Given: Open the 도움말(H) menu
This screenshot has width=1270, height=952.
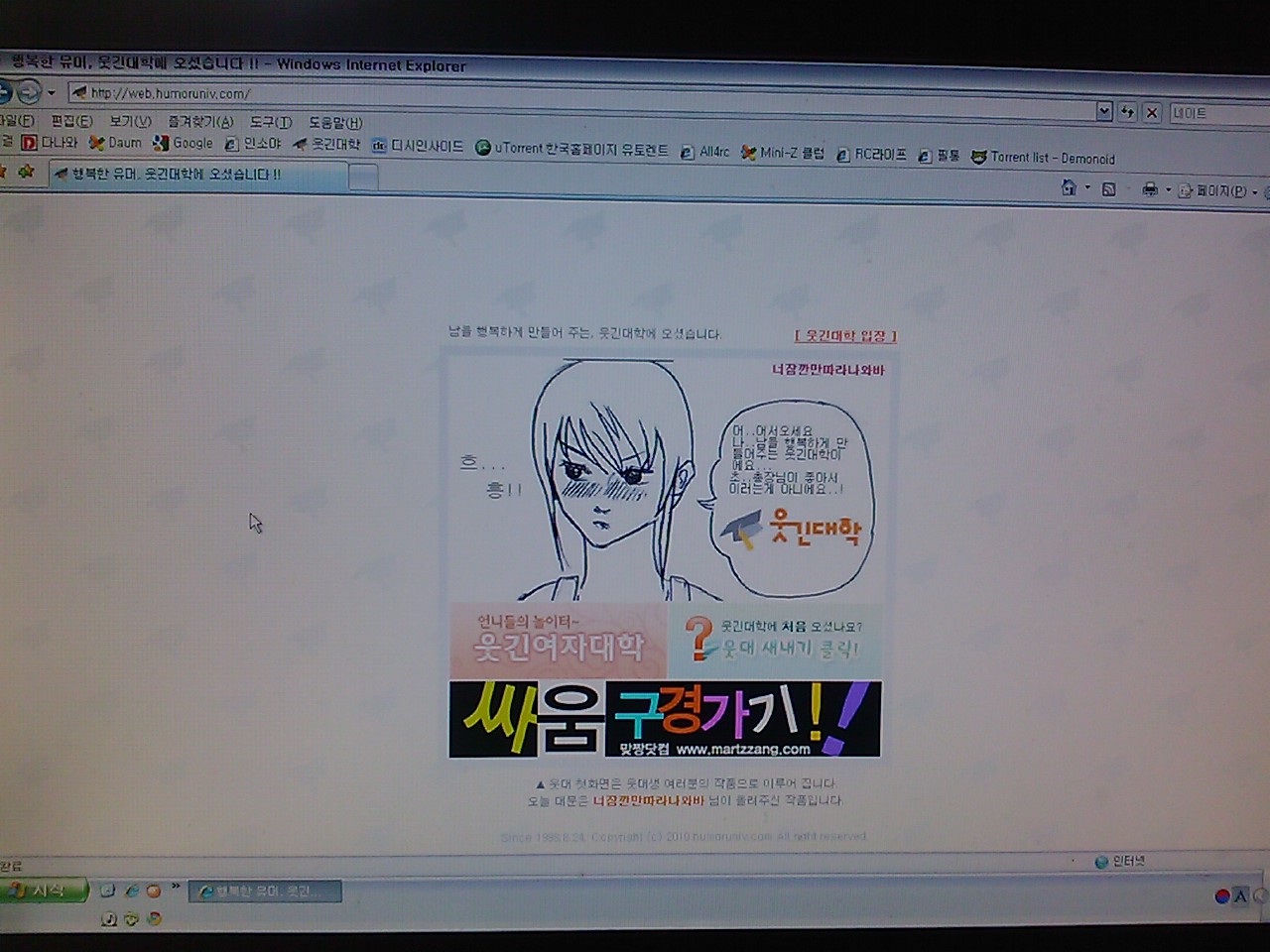Looking at the screenshot, I should (335, 123).
